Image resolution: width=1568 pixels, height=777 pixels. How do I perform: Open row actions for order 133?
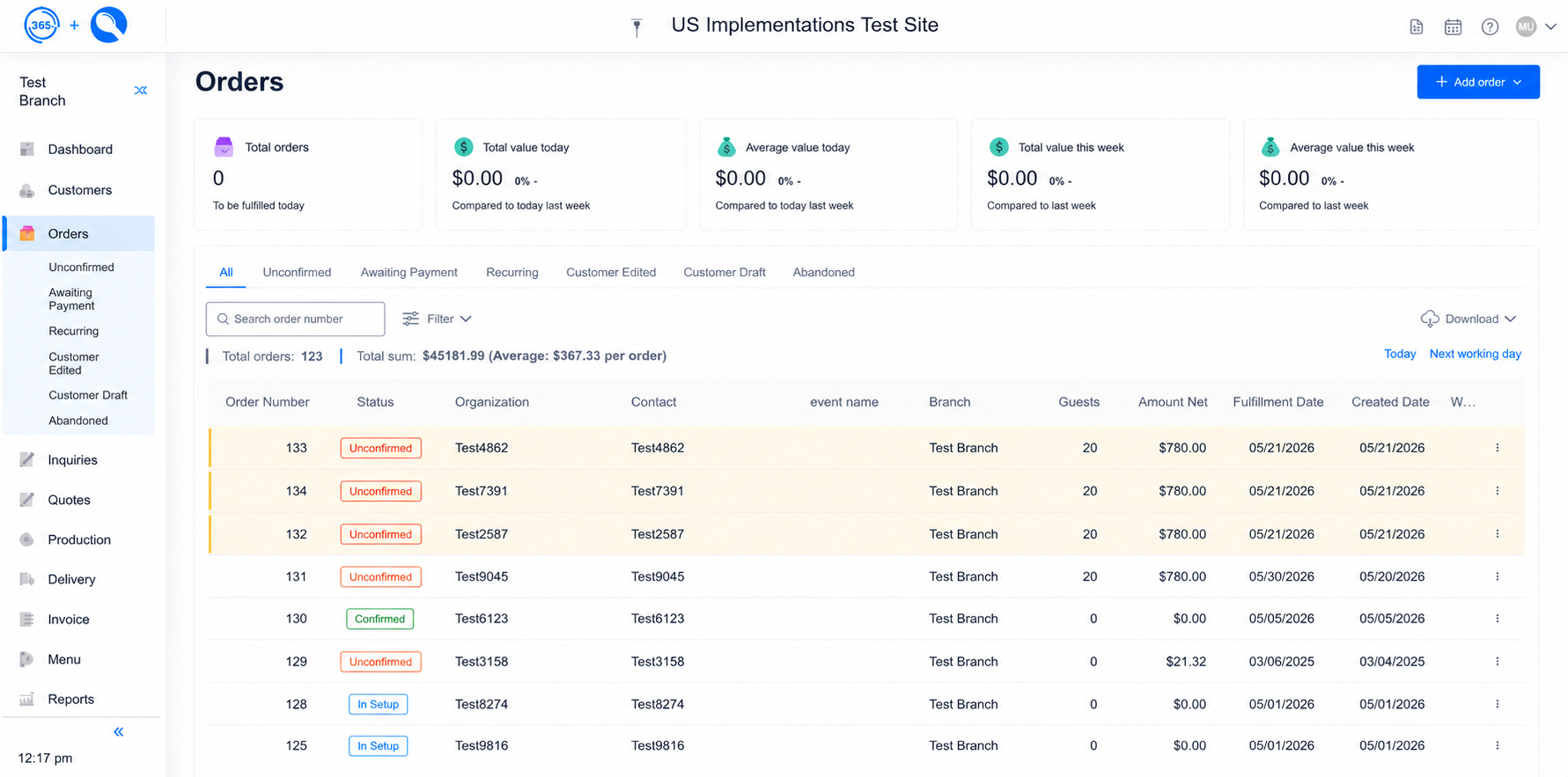[x=1497, y=447]
